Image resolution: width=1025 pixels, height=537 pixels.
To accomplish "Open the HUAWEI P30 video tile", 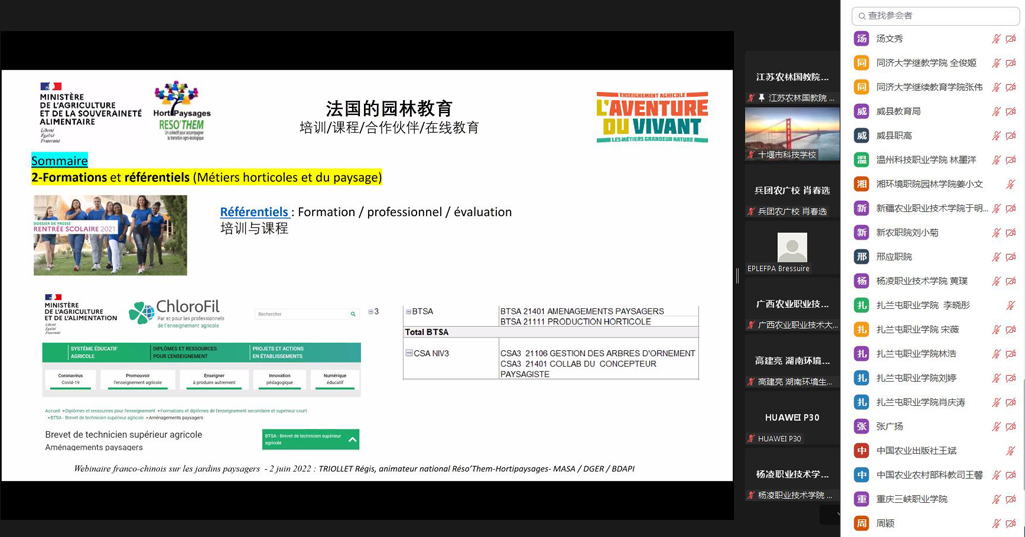I will click(792, 418).
